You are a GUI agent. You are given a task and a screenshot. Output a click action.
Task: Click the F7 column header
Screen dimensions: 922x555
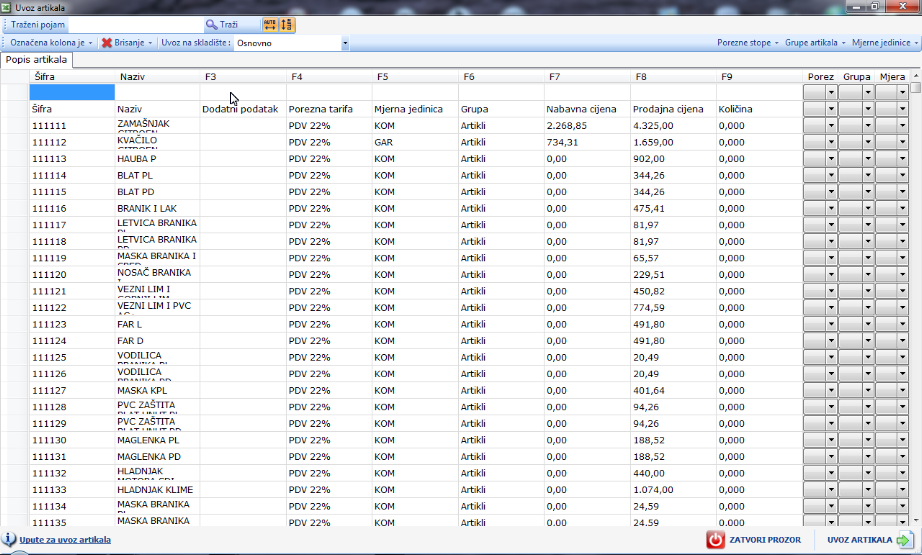pos(587,76)
